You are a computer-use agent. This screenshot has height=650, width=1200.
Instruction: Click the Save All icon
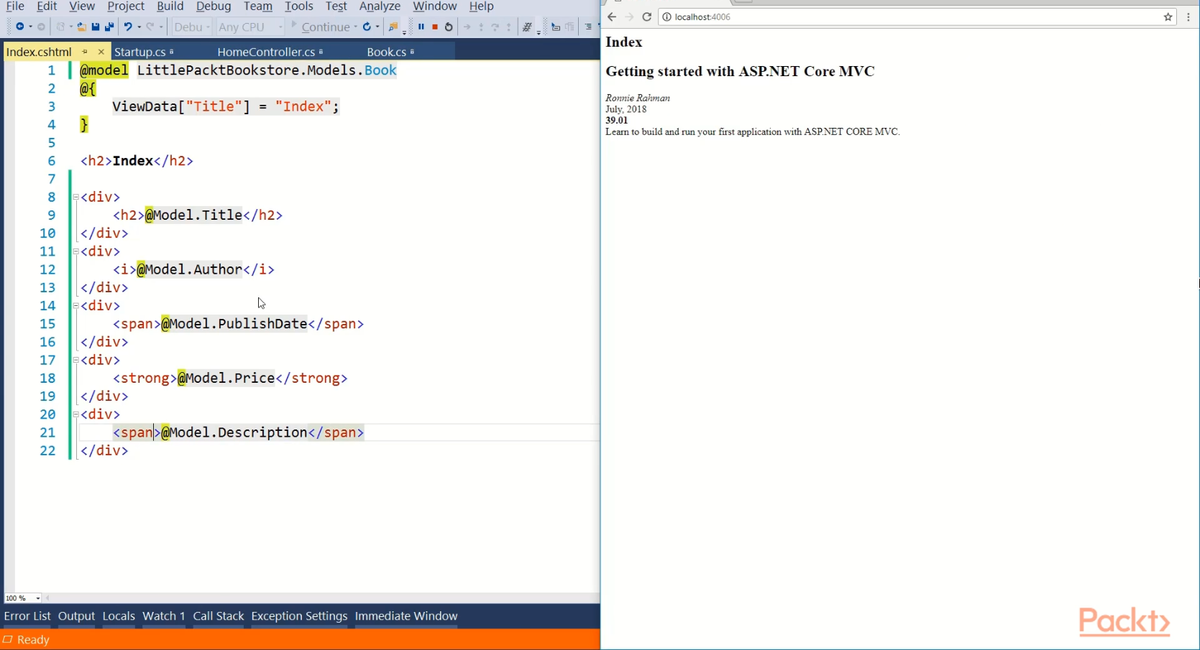108,27
